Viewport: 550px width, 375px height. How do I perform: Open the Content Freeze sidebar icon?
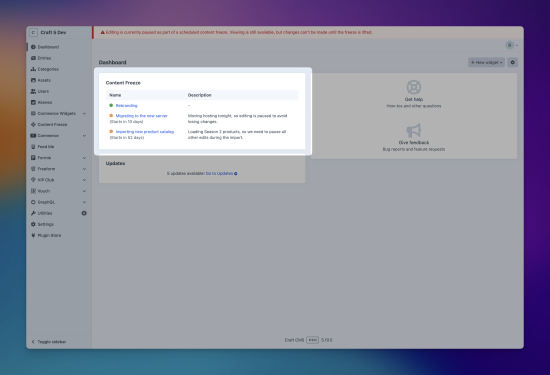pos(33,125)
